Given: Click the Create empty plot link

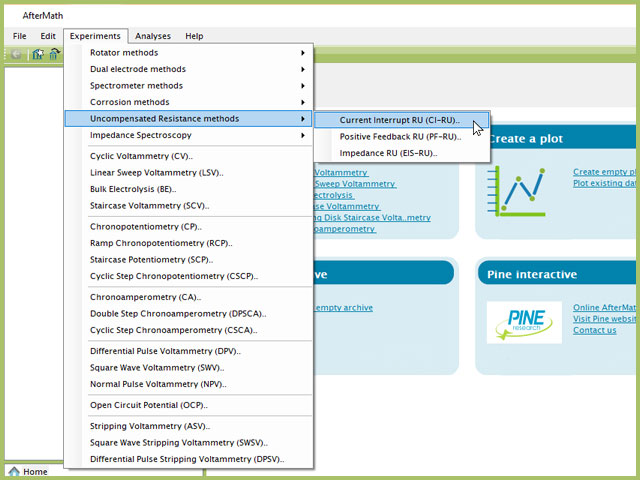Looking at the screenshot, I should point(604,172).
